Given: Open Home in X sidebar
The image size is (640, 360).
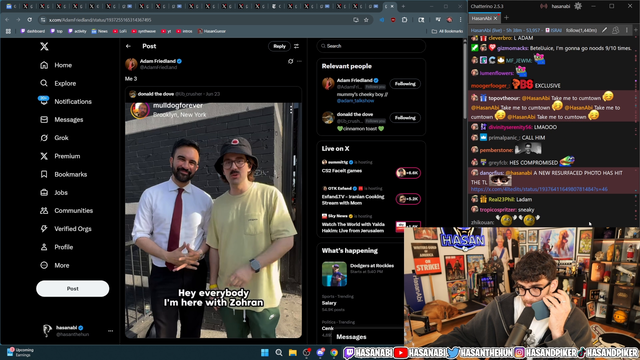Looking at the screenshot, I should (x=56, y=65).
